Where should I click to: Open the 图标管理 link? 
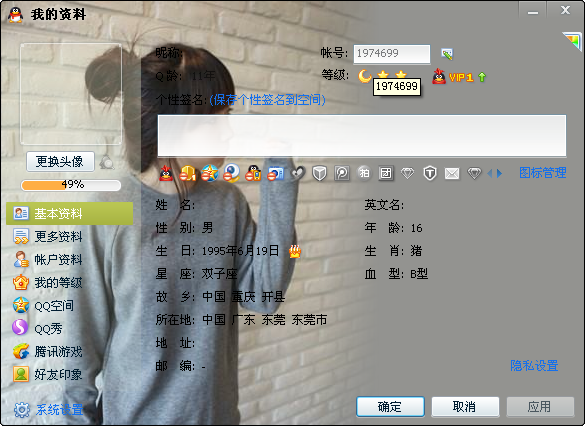click(543, 173)
